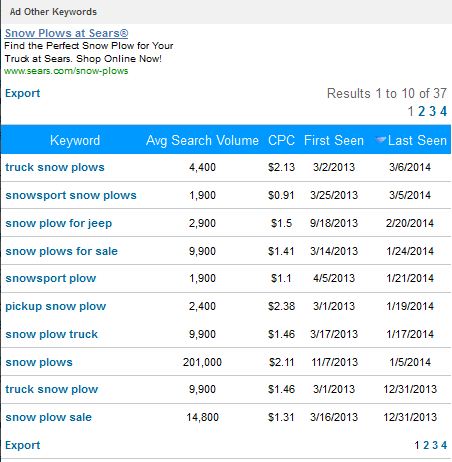Select last seen date 1/19/2014
Screen dimensions: 452x462
click(x=410, y=306)
